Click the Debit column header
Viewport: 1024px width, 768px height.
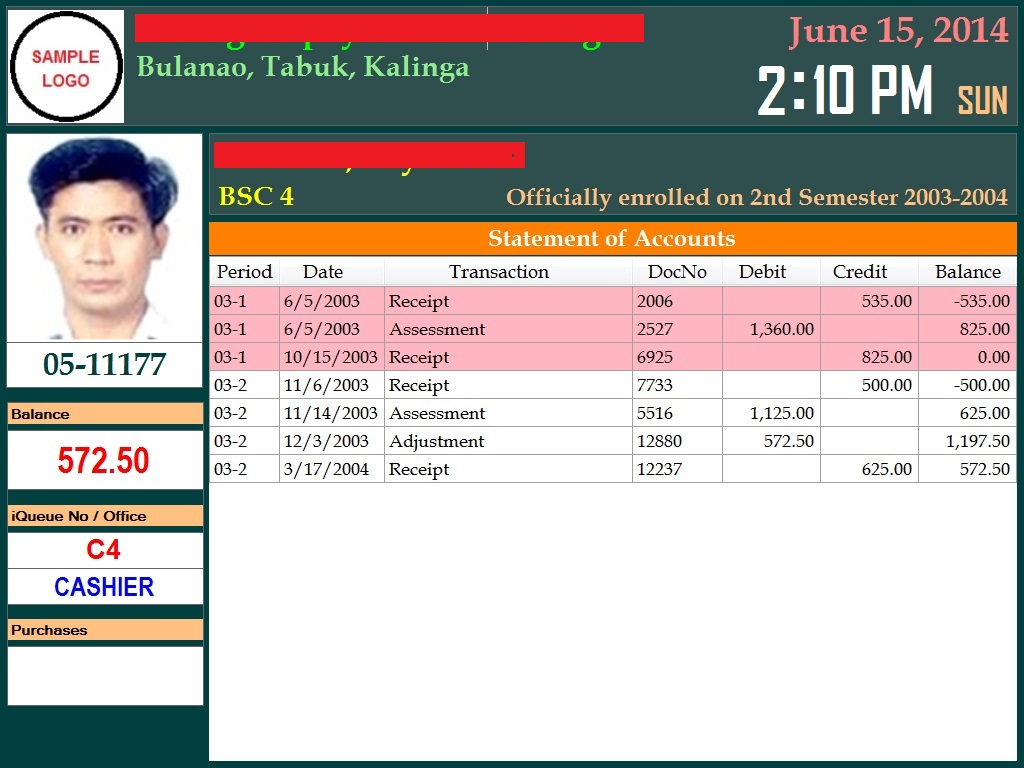click(762, 272)
